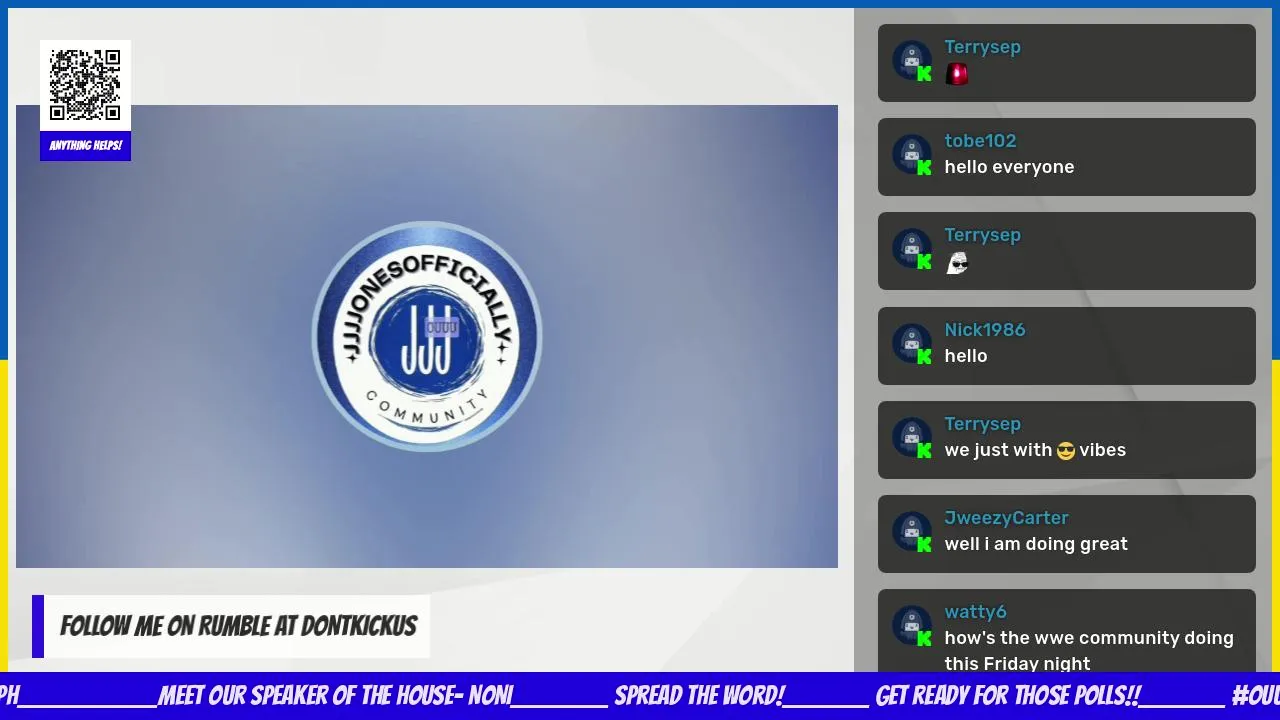Viewport: 1280px width, 720px height.
Task: Click the avatar beside Nick1986's hello message
Action: pyautogui.click(x=912, y=344)
